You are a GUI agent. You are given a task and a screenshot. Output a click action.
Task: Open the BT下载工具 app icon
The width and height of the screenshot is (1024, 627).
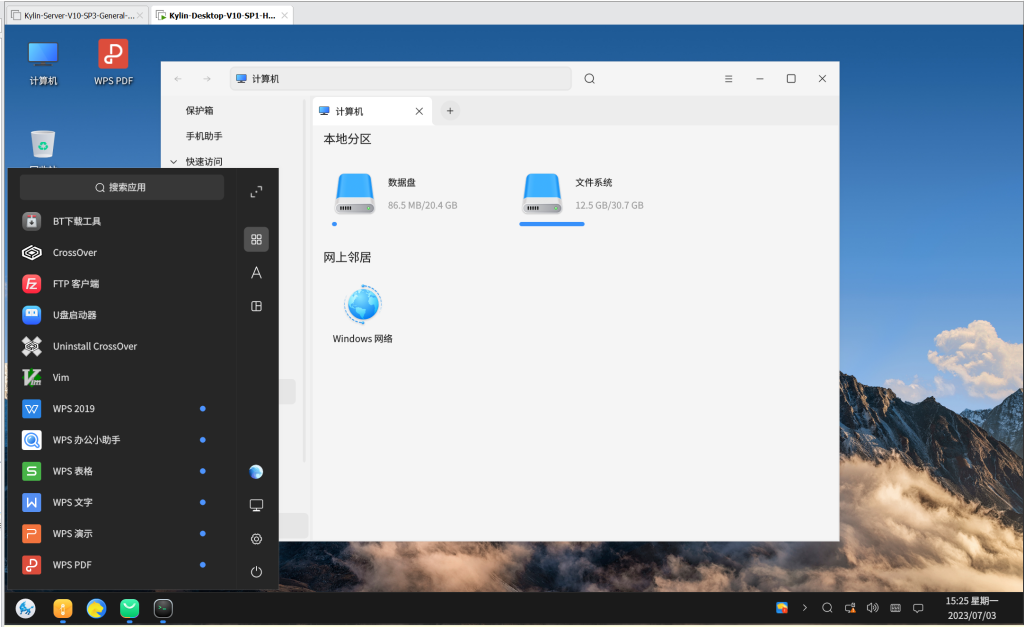click(x=31, y=221)
